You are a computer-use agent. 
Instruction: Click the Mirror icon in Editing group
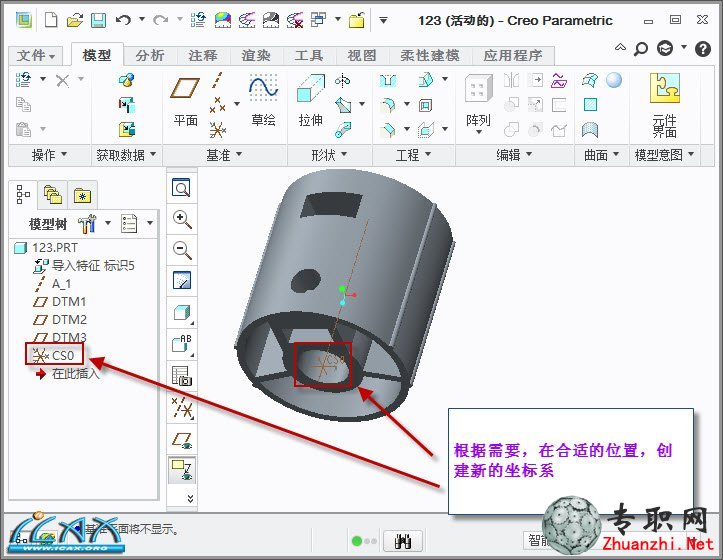(x=511, y=80)
